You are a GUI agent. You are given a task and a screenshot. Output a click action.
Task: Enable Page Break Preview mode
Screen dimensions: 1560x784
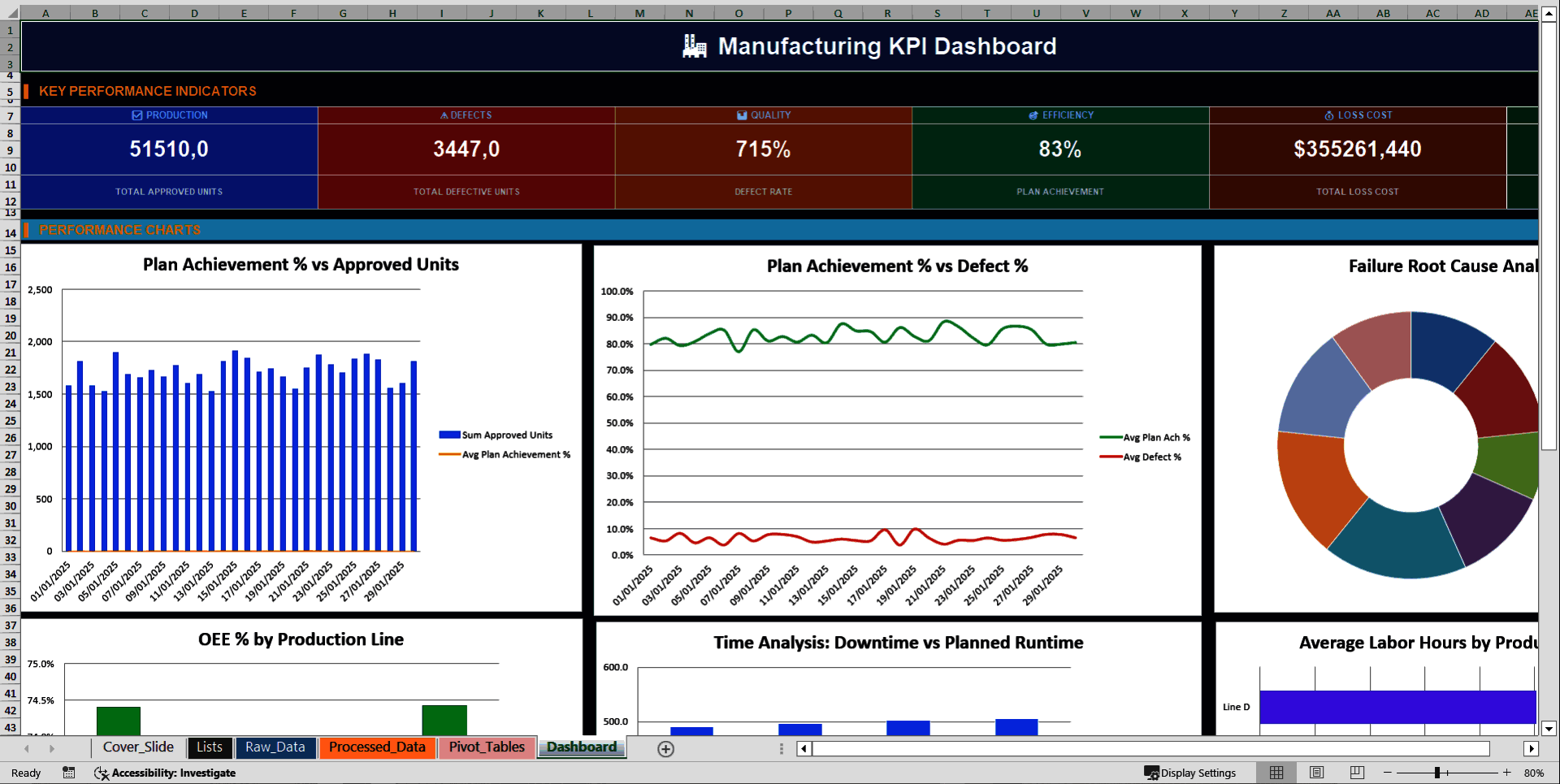[1356, 773]
